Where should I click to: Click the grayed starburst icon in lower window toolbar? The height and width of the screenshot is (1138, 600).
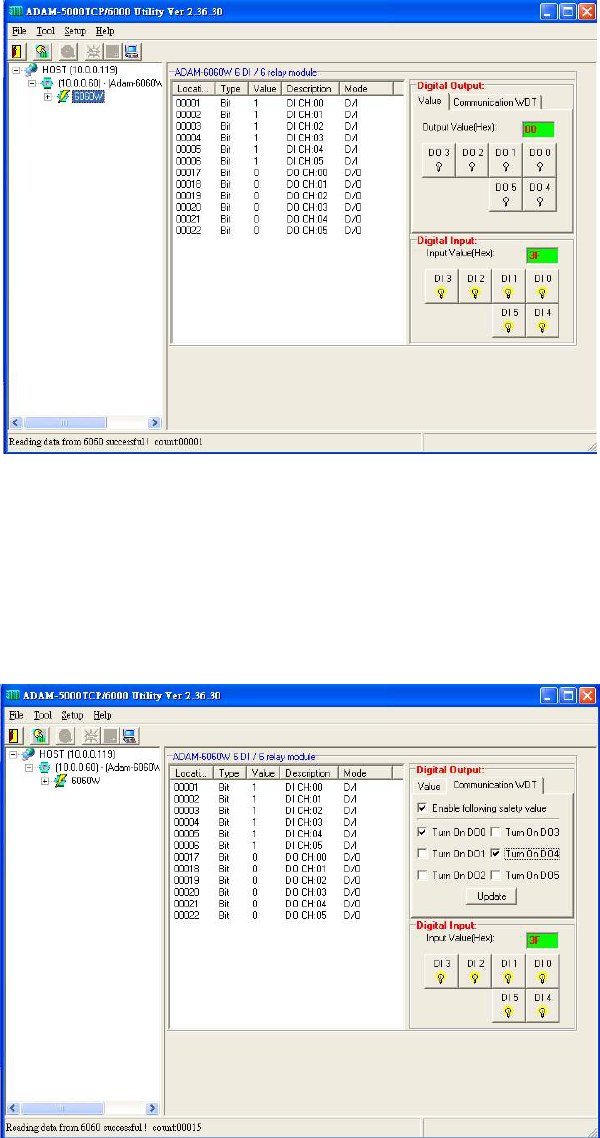tap(93, 734)
